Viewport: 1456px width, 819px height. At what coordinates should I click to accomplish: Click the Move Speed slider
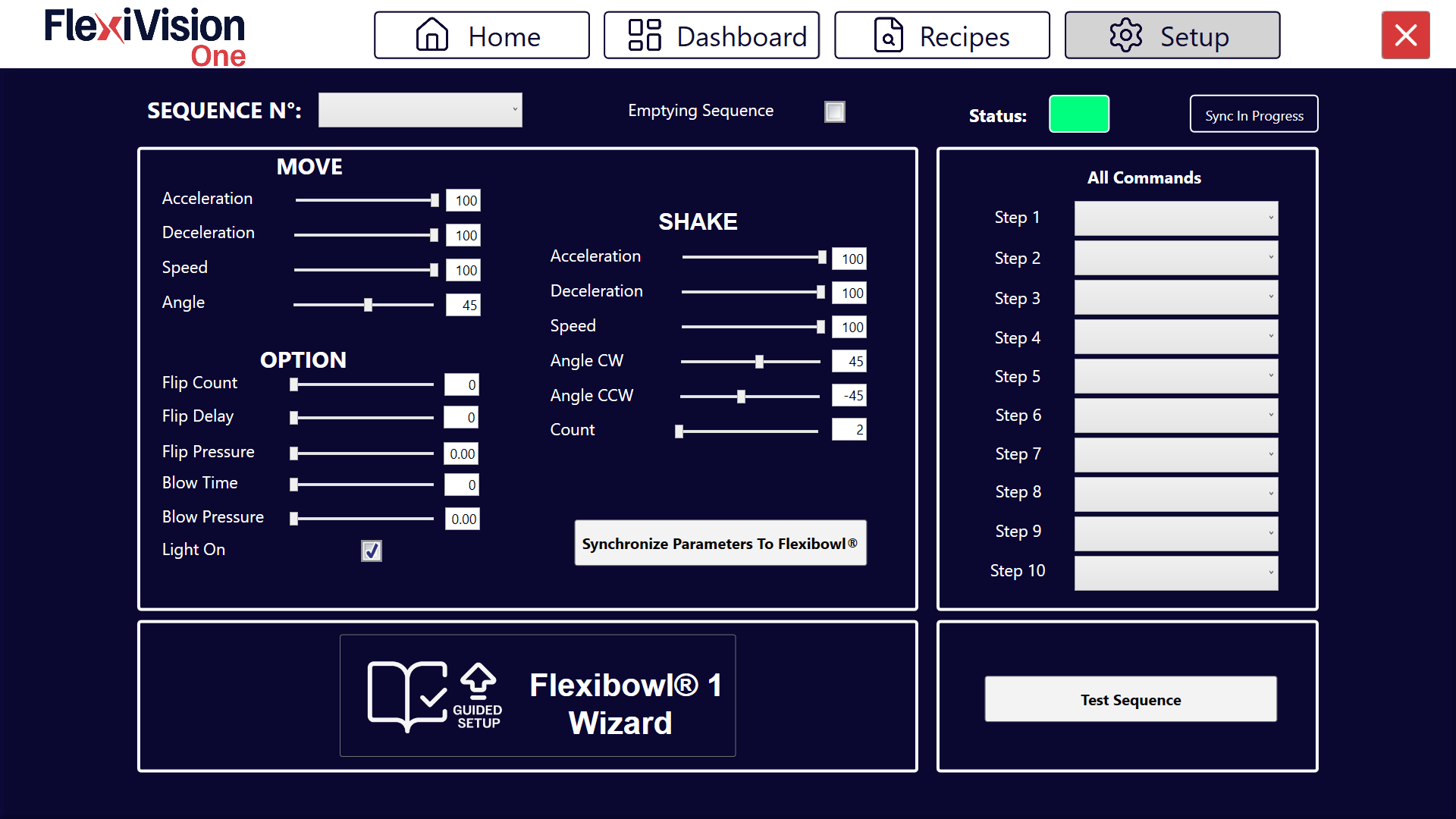[x=366, y=270]
